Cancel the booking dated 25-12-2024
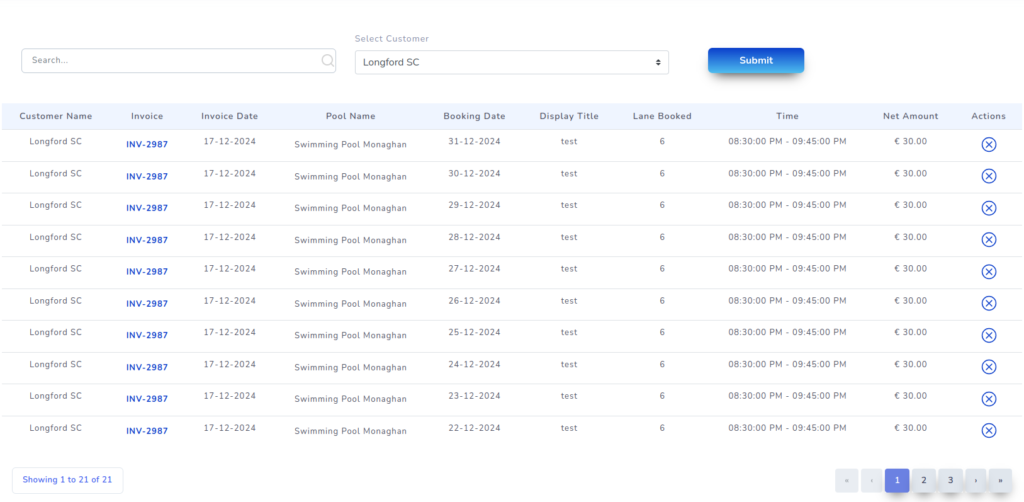Screen dimensions: 1024x502 point(988,335)
